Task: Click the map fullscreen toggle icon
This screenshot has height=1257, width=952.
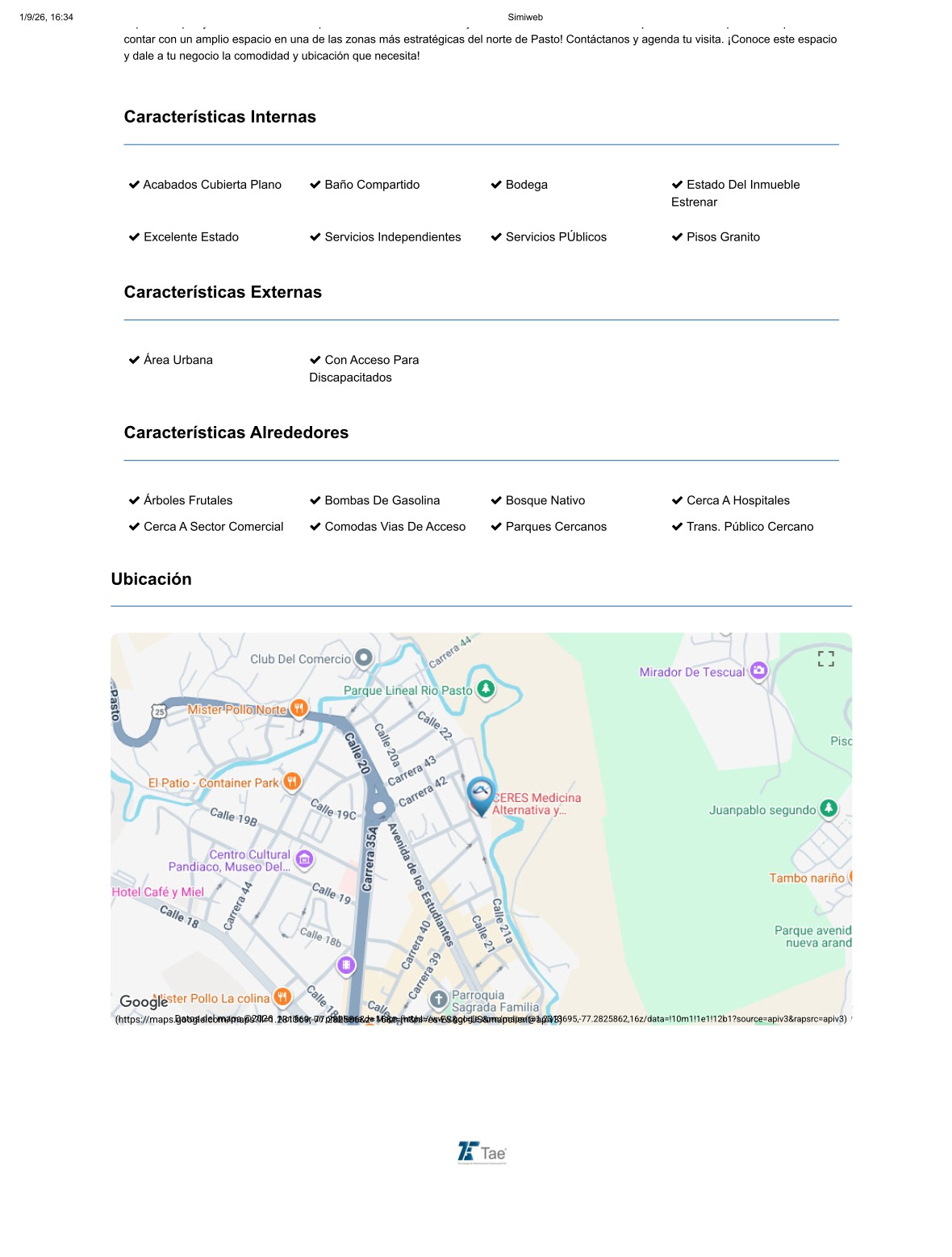Action: coord(825,659)
